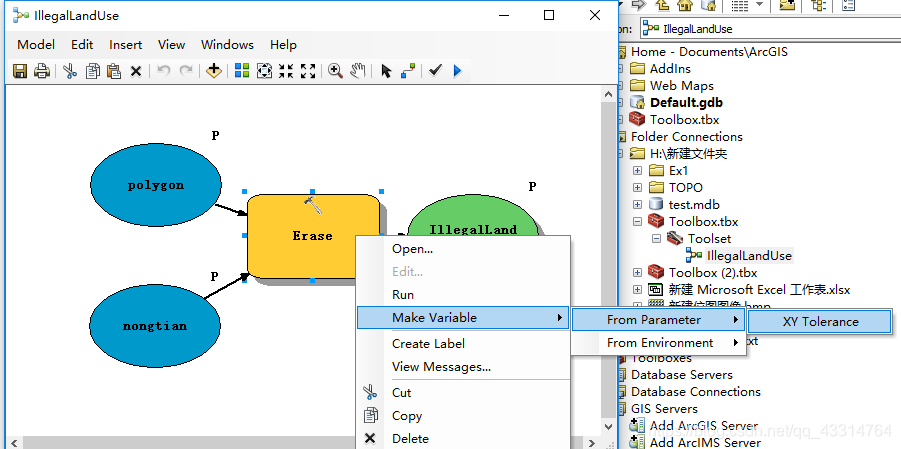Screen dimensions: 901x449
Task: Add data or tool to model
Action: pos(214,71)
